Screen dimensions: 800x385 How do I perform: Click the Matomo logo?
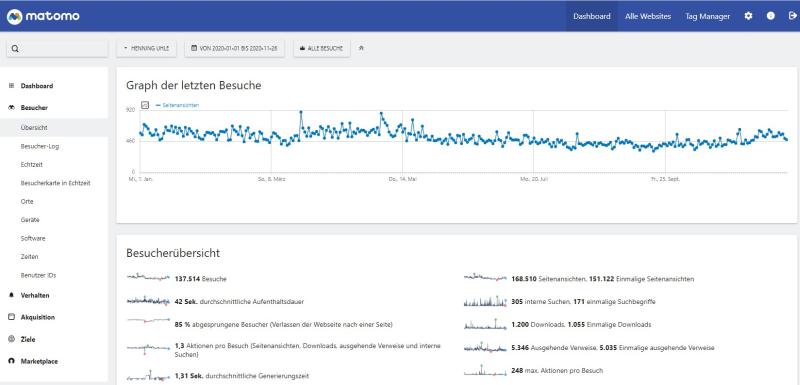[43, 16]
